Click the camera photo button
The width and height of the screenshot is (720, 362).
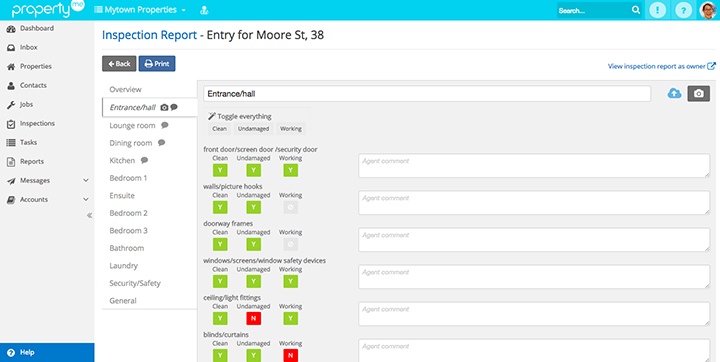[698, 94]
